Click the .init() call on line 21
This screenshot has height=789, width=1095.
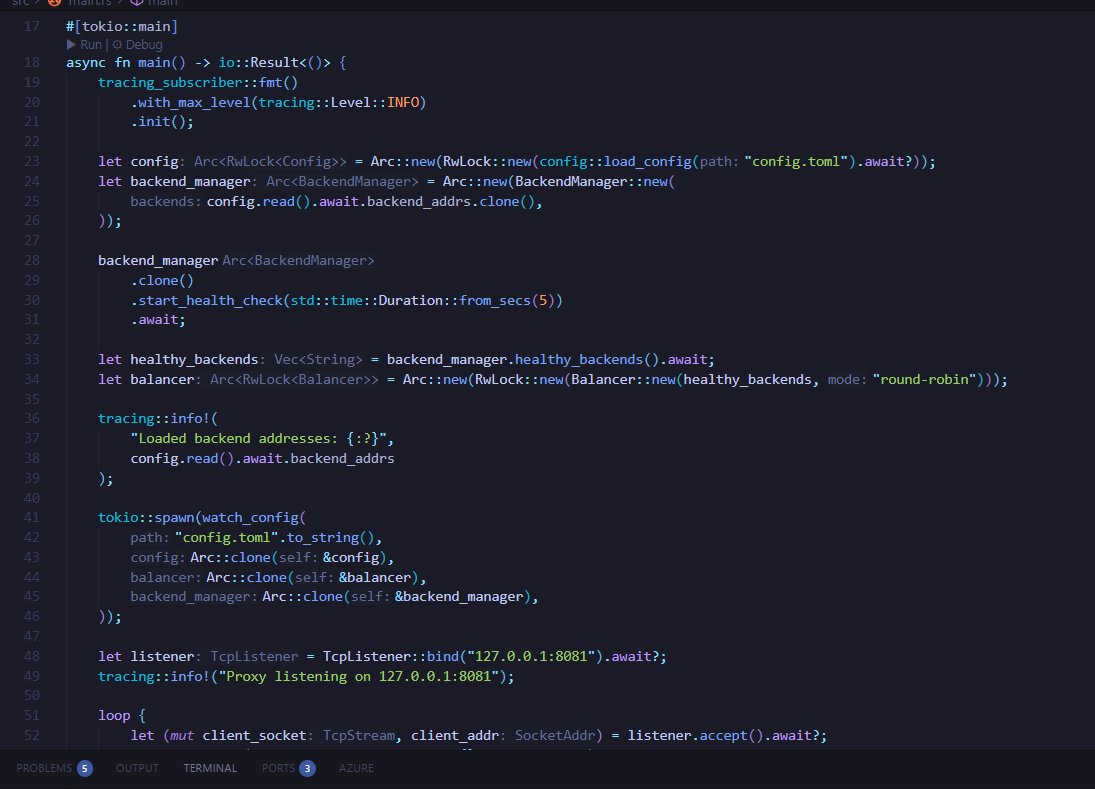162,121
